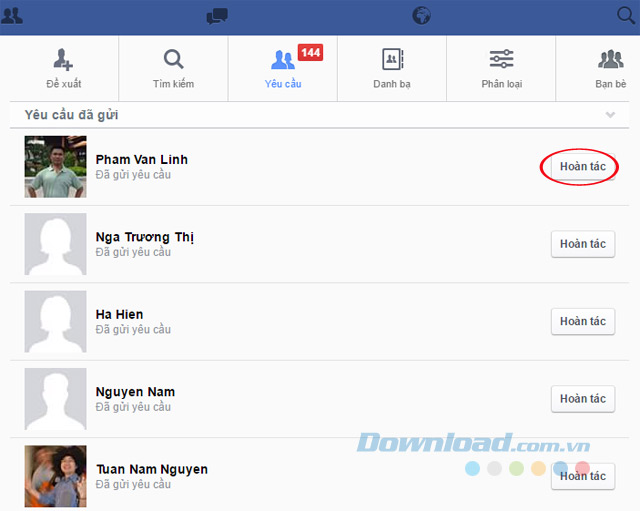Undo the request to Nguyen Nam
This screenshot has width=640, height=511.
pos(583,399)
